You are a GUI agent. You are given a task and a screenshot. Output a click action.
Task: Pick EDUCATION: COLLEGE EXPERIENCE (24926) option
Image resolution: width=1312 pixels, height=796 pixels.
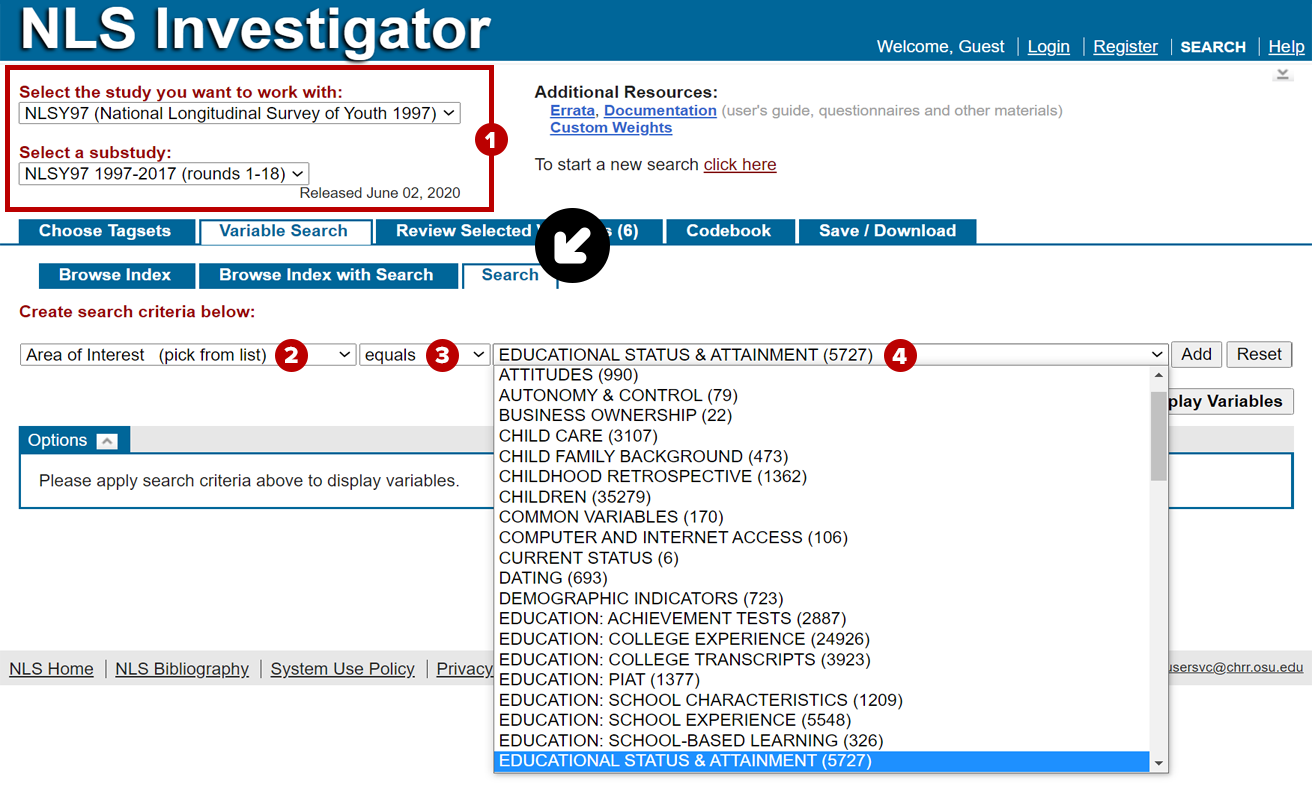pyautogui.click(x=822, y=639)
